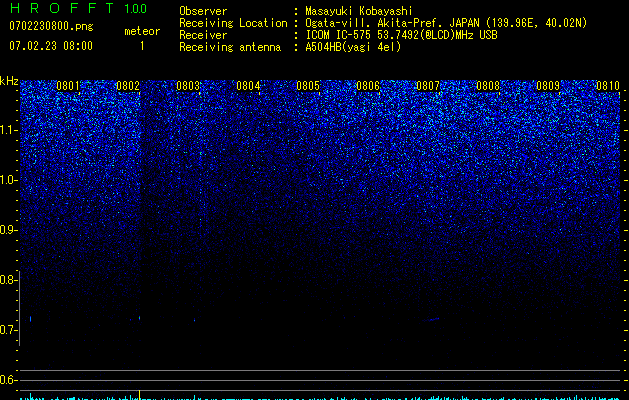This screenshot has width=629, height=400.
Task: Click the antenna text A504HB(yagi 4el)
Action: 353,47
